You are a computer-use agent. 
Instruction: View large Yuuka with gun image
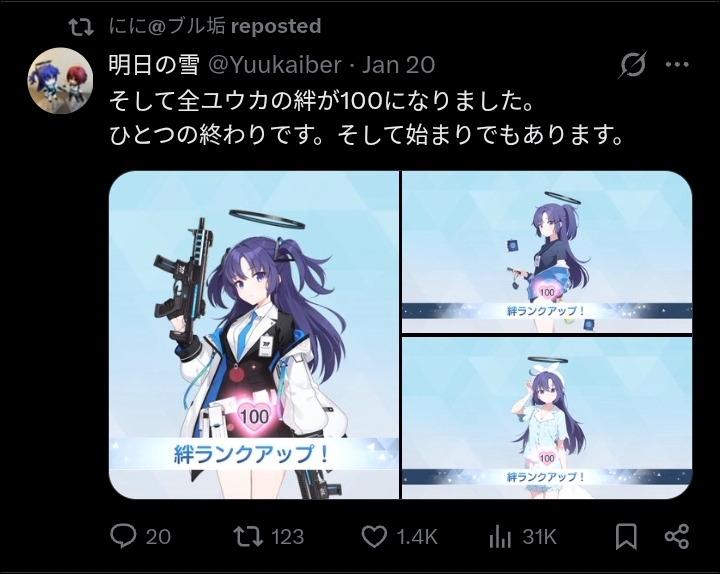(254, 335)
